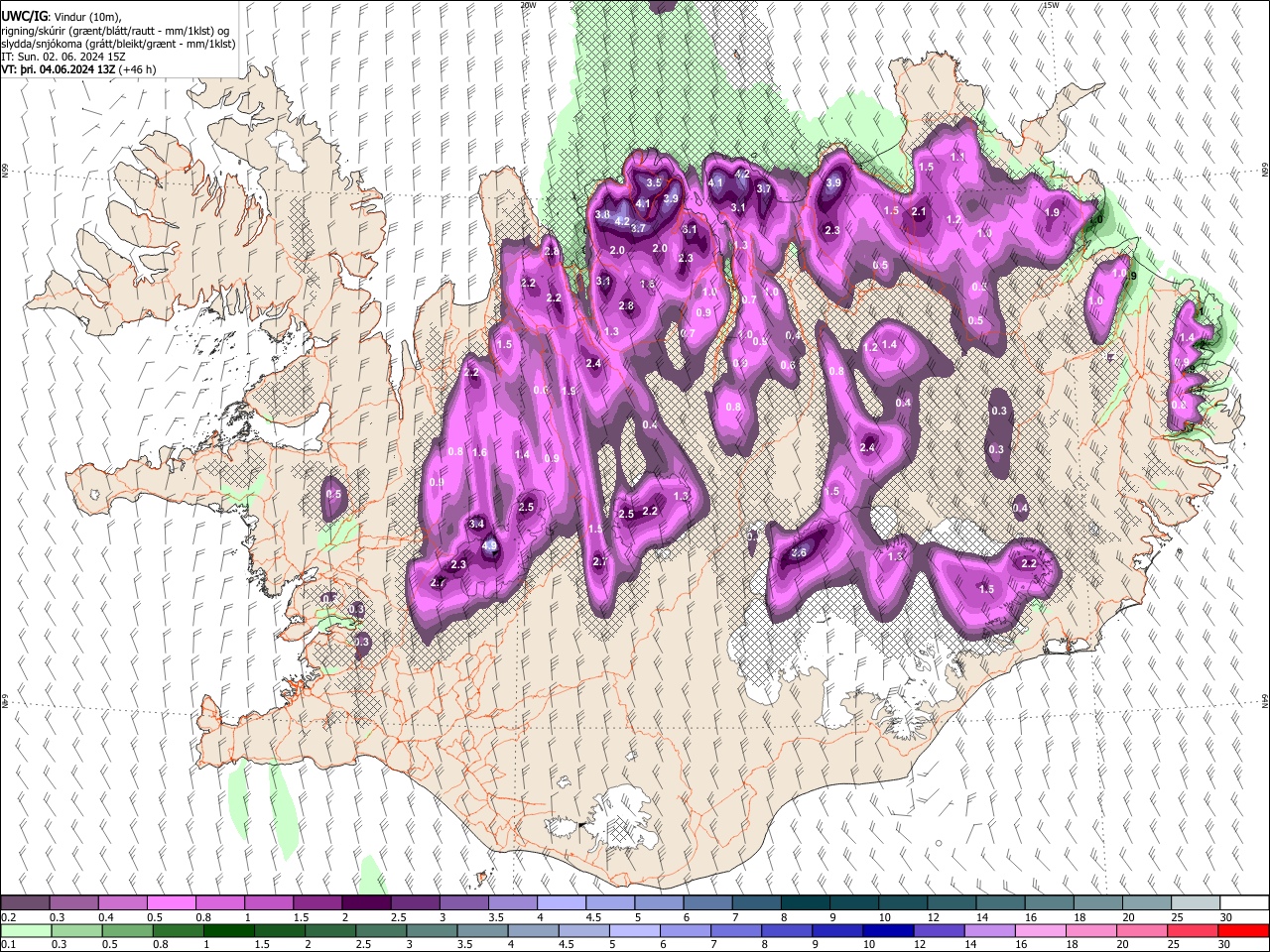Click the '3.8' precipitation value on the map
1270x952 pixels.
(x=602, y=215)
